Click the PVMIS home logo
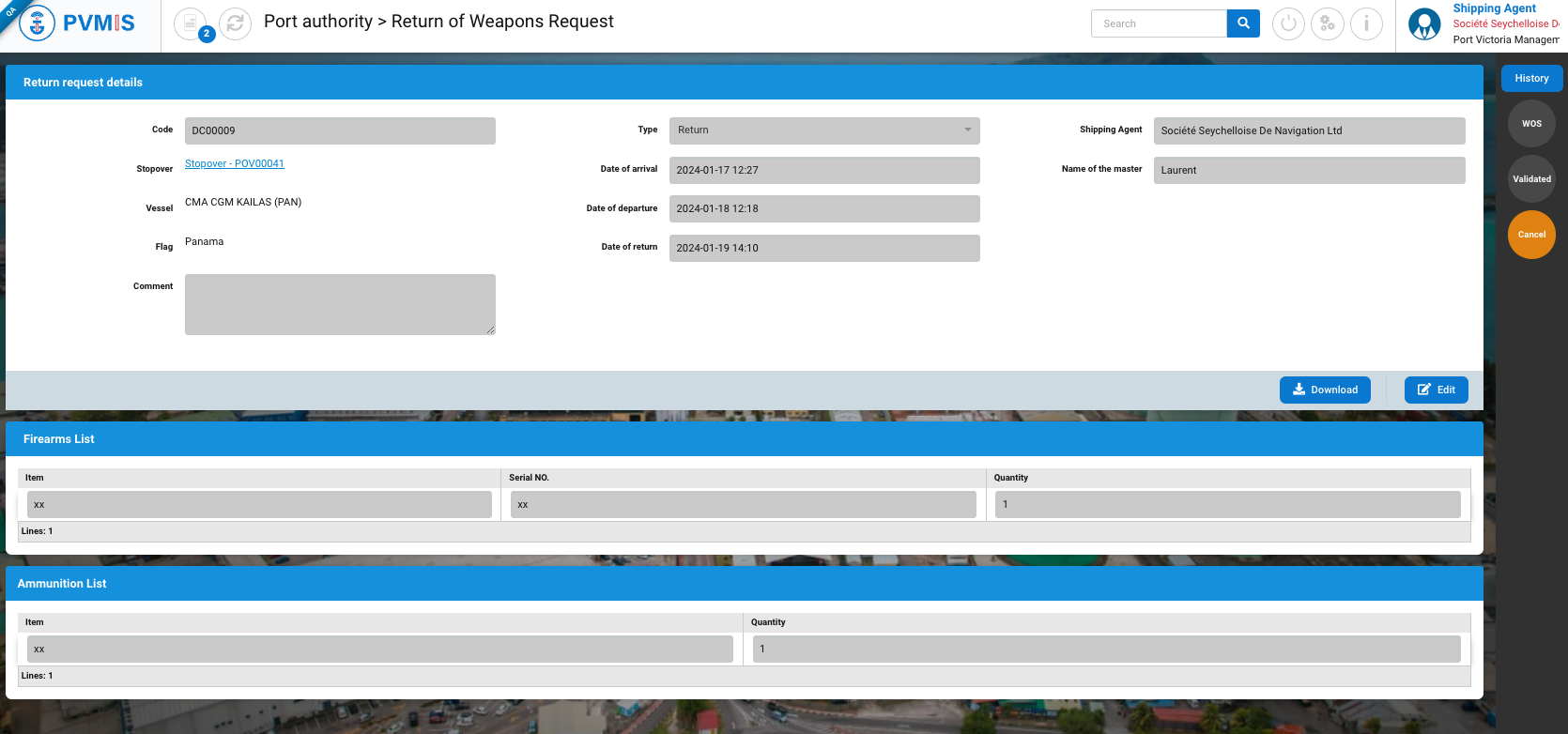 coord(79,23)
